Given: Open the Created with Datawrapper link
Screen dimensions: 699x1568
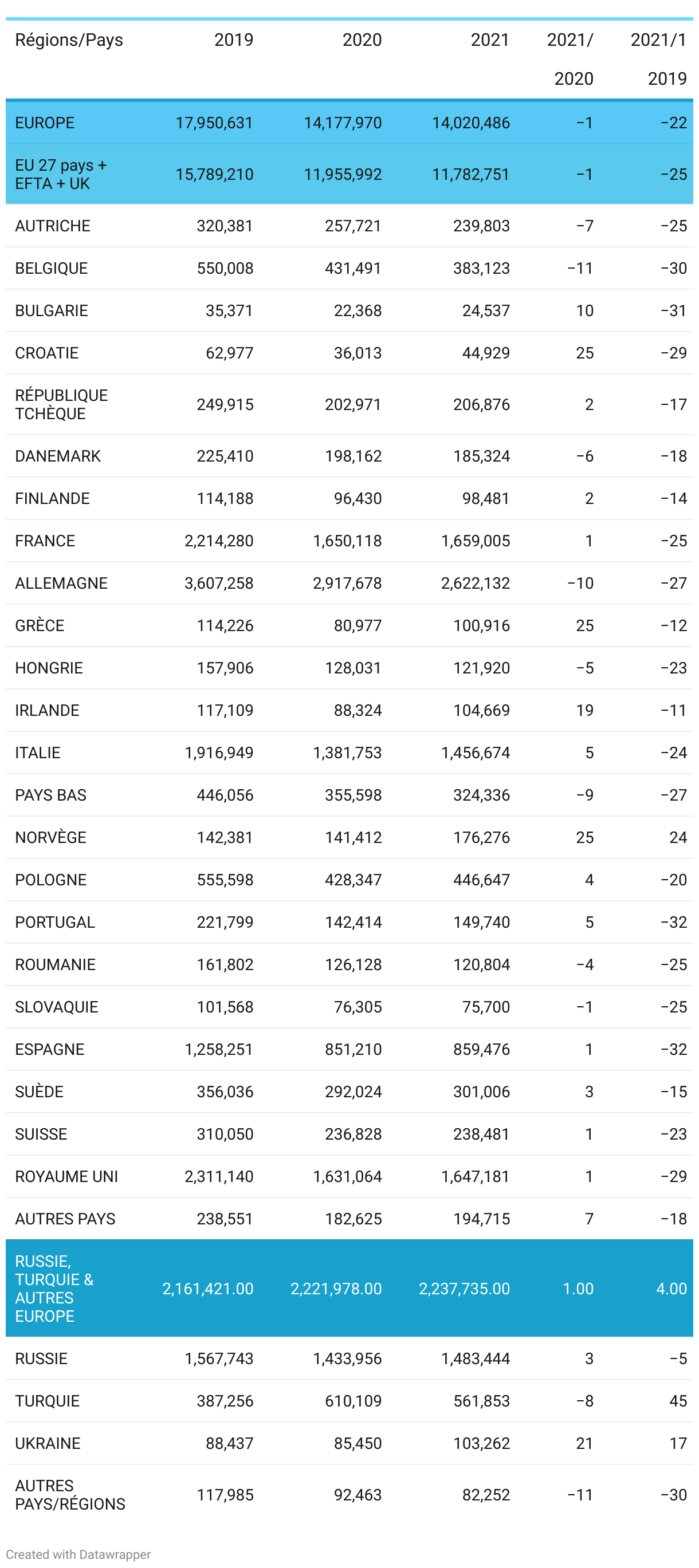Looking at the screenshot, I should tap(78, 1554).
